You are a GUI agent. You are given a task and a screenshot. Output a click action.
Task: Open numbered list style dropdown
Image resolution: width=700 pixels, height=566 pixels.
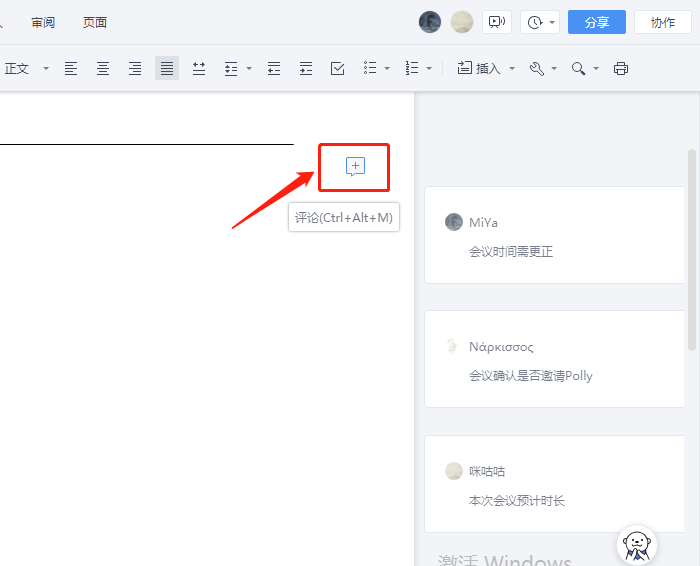[429, 68]
